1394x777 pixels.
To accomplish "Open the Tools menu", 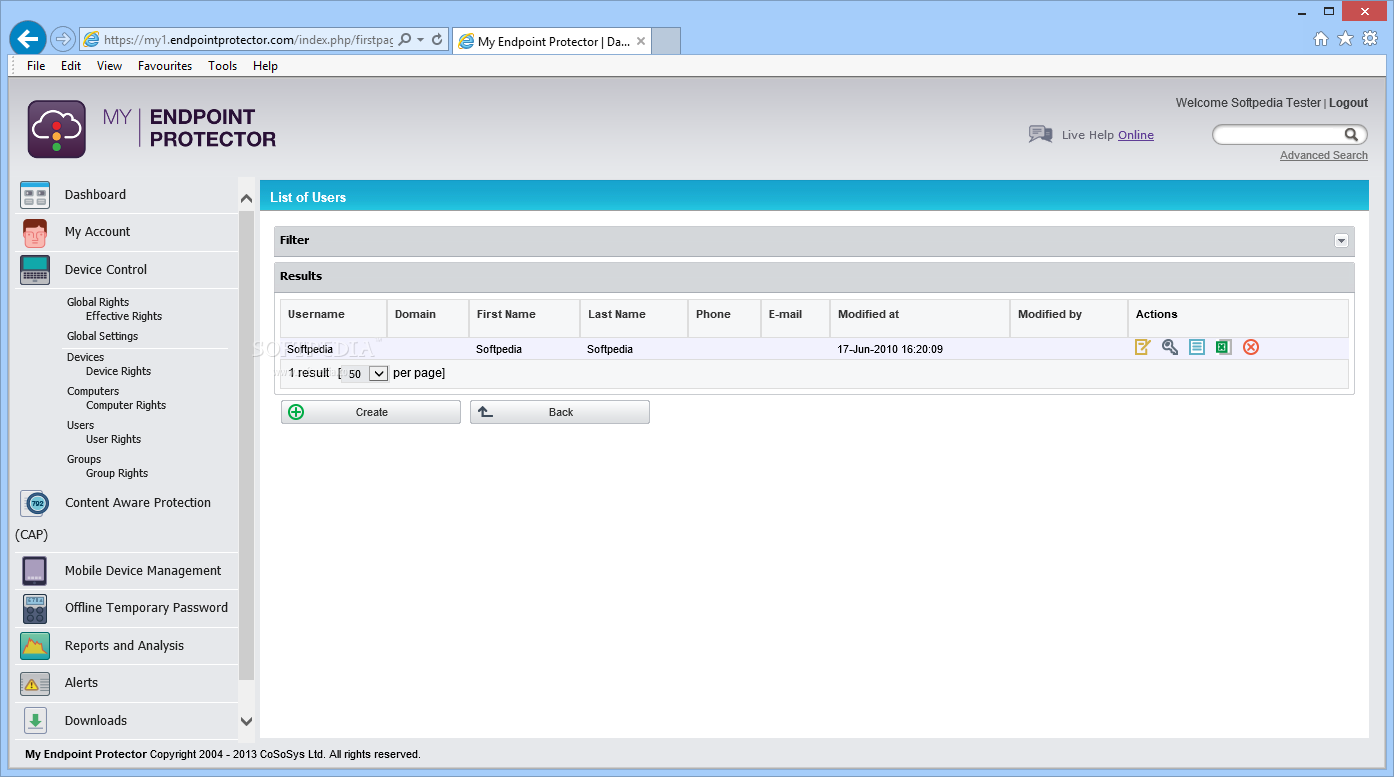I will point(223,66).
